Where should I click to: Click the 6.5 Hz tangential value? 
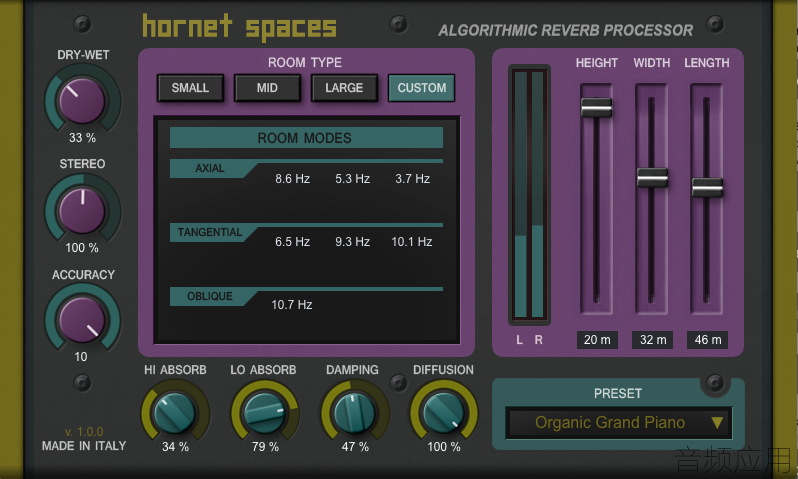coord(293,242)
